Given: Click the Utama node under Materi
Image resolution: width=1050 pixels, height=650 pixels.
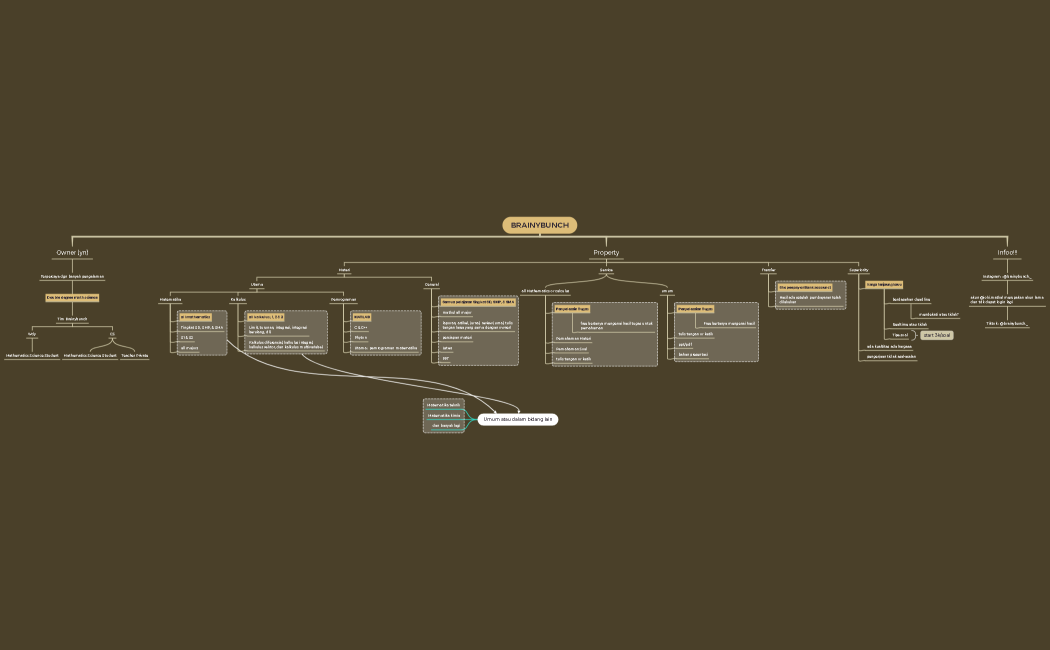Looking at the screenshot, I should (257, 284).
